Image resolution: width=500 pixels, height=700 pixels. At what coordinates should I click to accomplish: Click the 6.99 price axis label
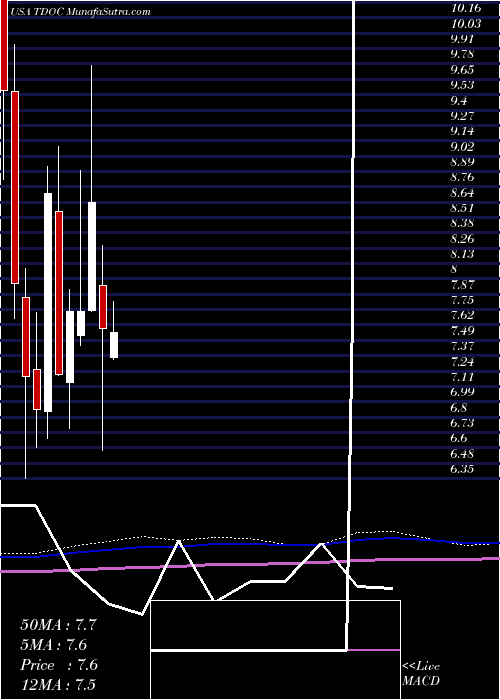click(x=462, y=392)
